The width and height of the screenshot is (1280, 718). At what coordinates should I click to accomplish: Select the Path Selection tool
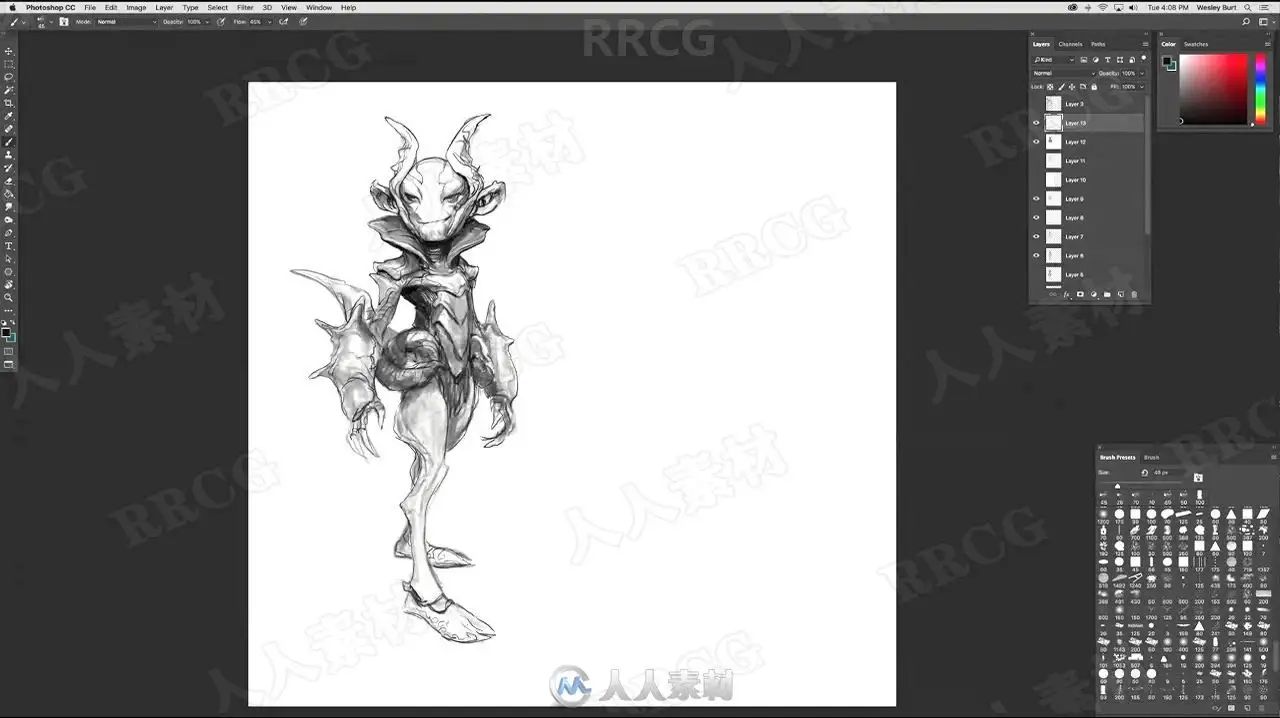tap(9, 259)
